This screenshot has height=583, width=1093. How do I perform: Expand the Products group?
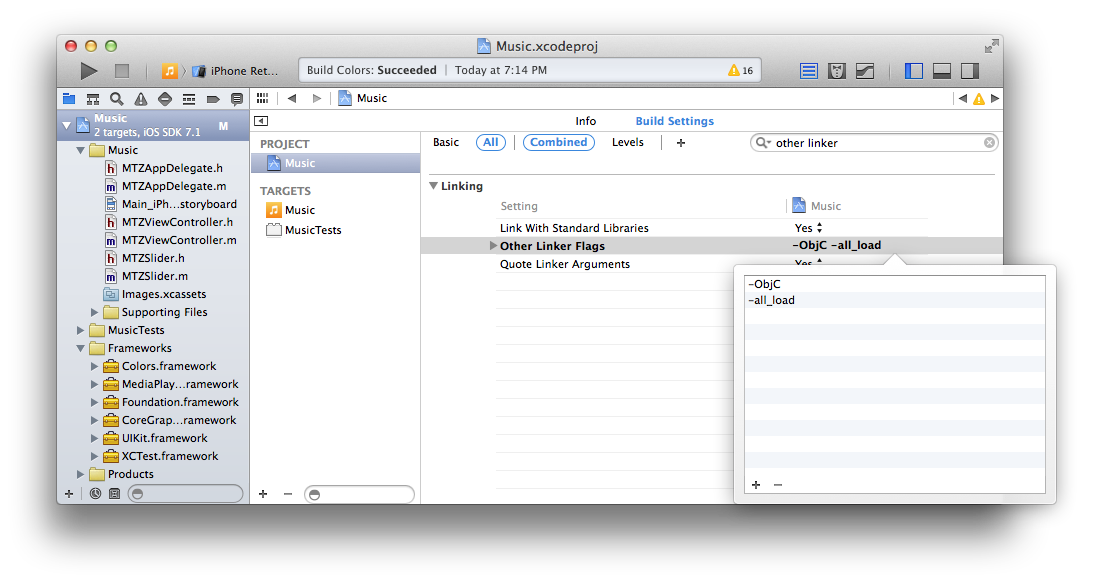80,474
